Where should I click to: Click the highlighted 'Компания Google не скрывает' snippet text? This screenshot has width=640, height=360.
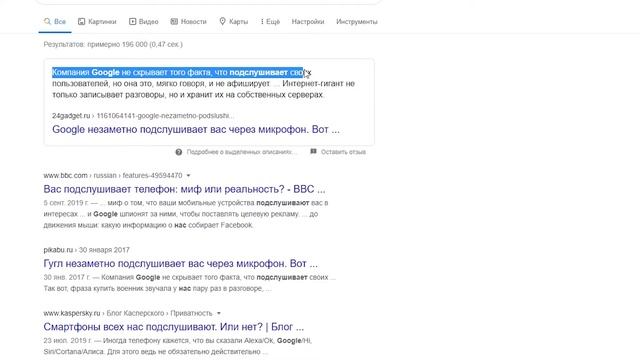click(x=177, y=72)
